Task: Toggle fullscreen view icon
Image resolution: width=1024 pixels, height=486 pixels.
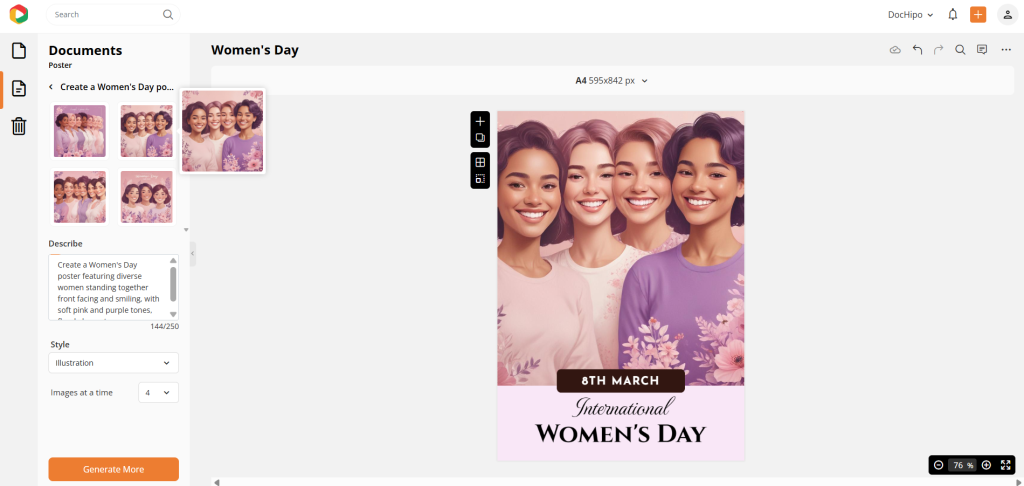Action: tap(1006, 465)
